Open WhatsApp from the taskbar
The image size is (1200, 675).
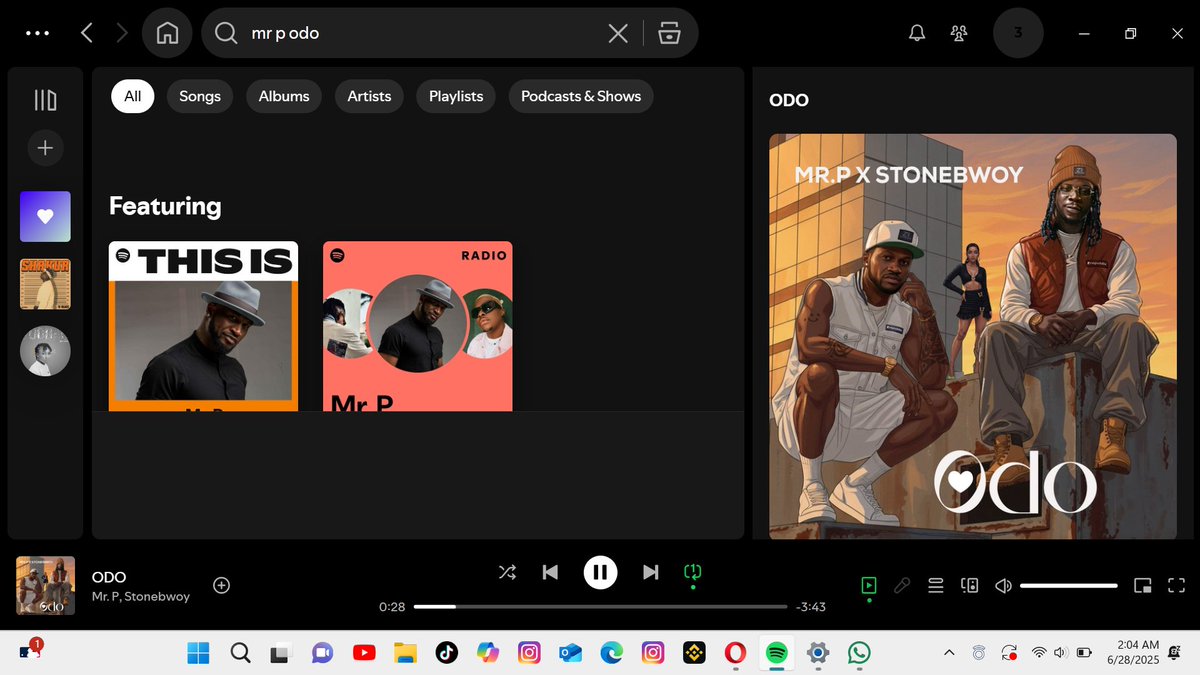pos(859,653)
